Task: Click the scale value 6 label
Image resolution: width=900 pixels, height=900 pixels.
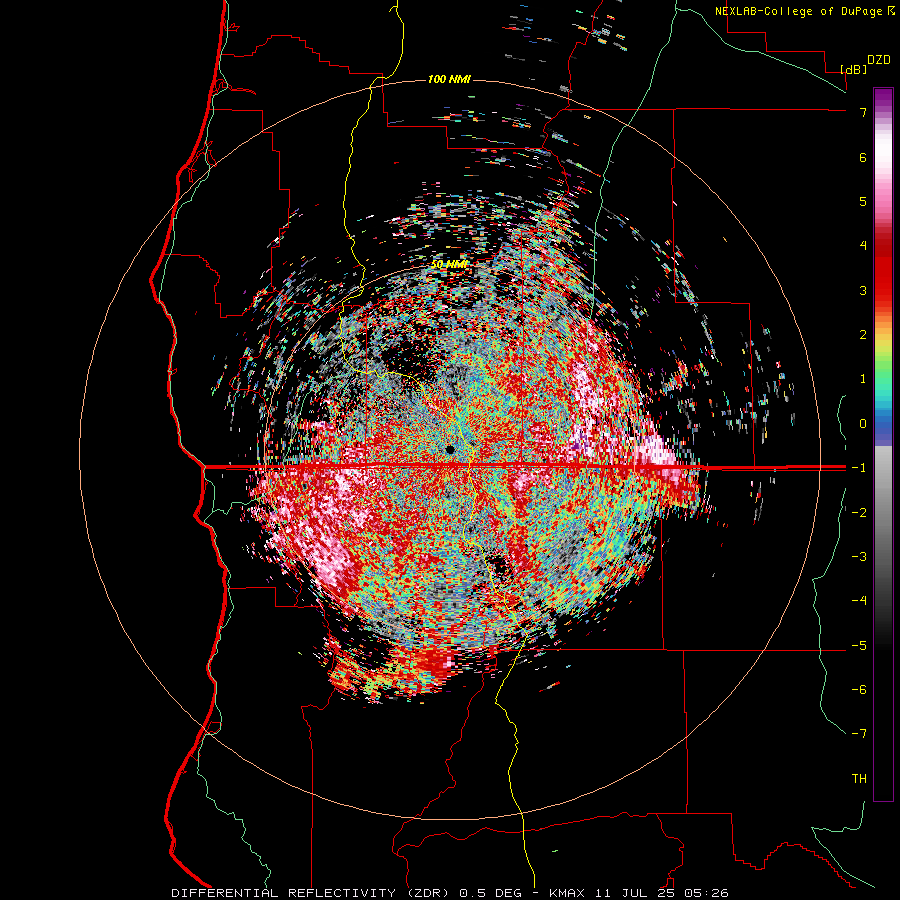Action: (x=863, y=157)
